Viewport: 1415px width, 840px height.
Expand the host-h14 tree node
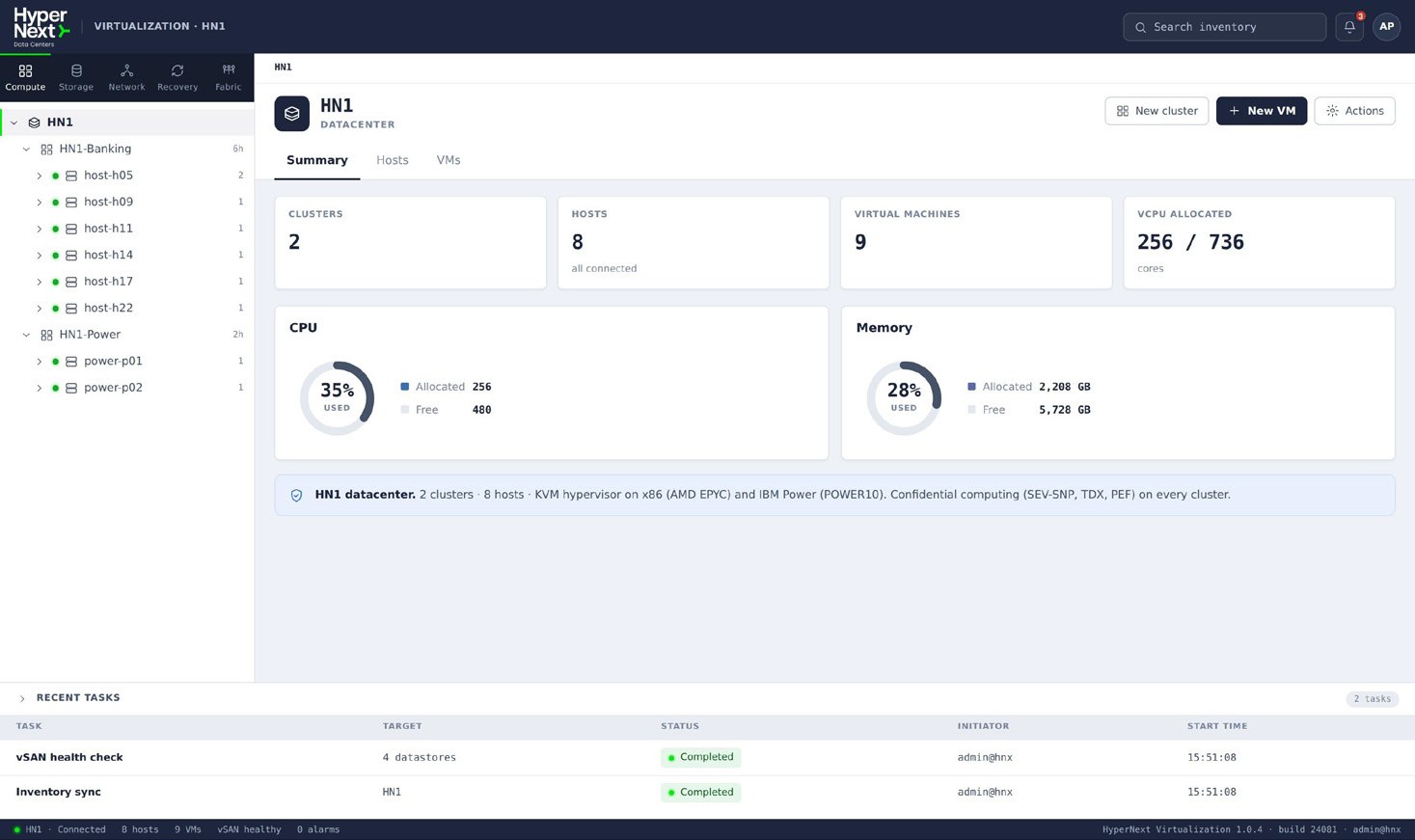point(40,256)
